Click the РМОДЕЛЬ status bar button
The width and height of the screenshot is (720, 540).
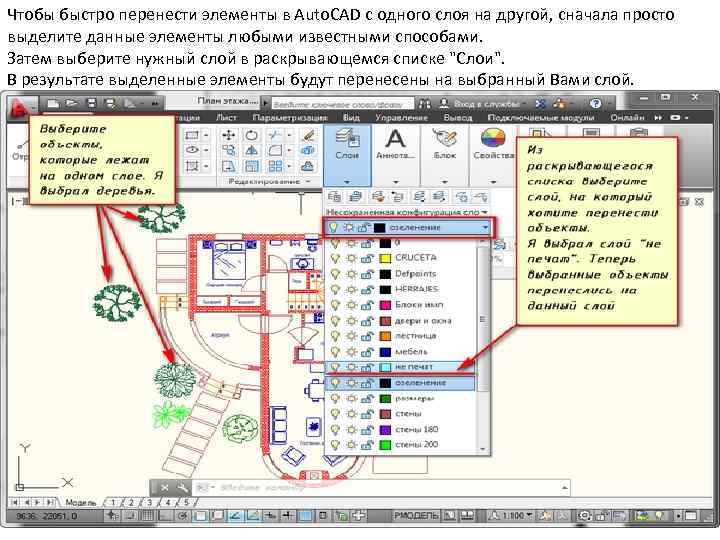[416, 516]
